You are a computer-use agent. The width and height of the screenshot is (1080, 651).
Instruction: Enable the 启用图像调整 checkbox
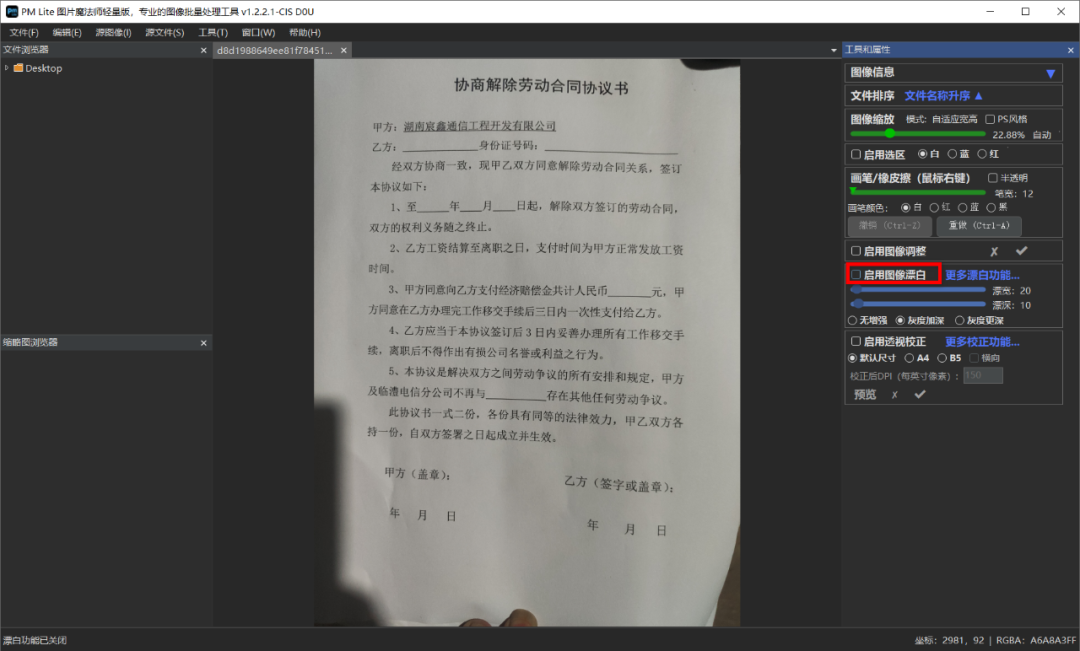pos(855,251)
